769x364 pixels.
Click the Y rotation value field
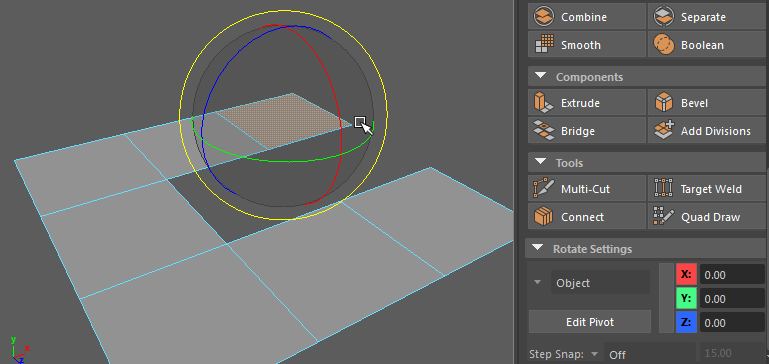[732, 299]
